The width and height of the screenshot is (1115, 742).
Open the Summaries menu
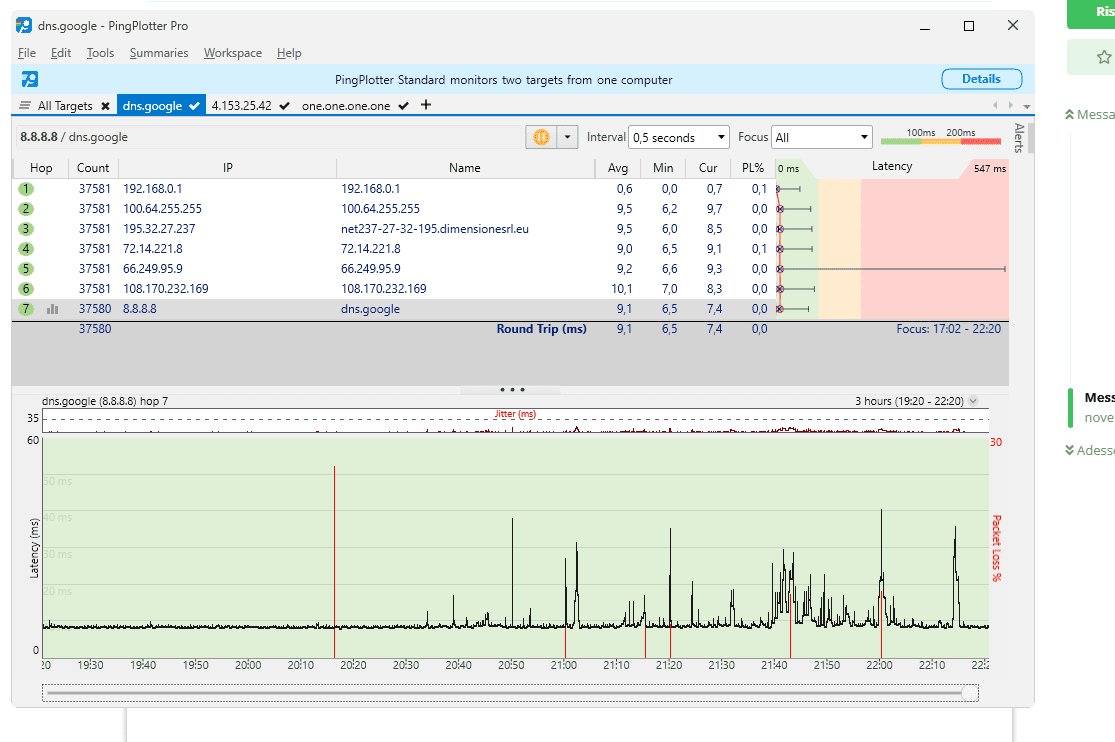click(x=158, y=53)
